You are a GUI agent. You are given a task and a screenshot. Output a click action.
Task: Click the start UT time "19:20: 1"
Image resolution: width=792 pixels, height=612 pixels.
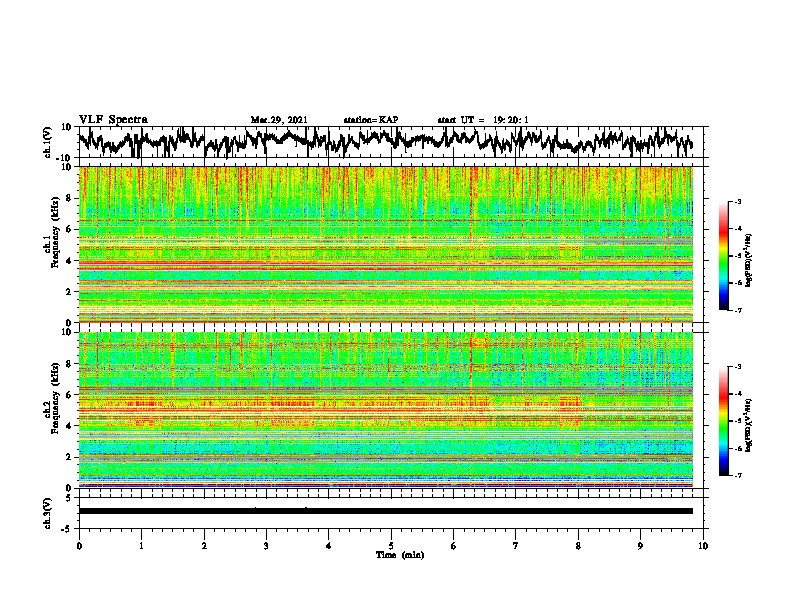[511, 120]
